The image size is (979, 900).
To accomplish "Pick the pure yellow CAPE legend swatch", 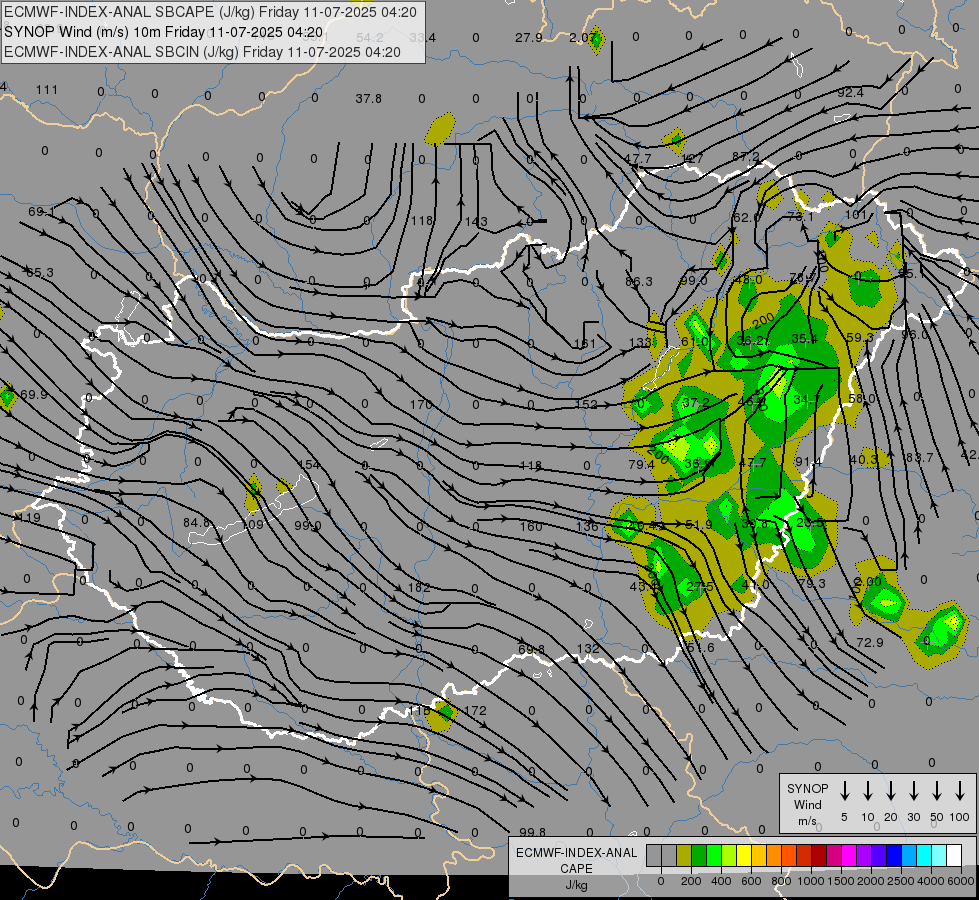I will point(744,855).
